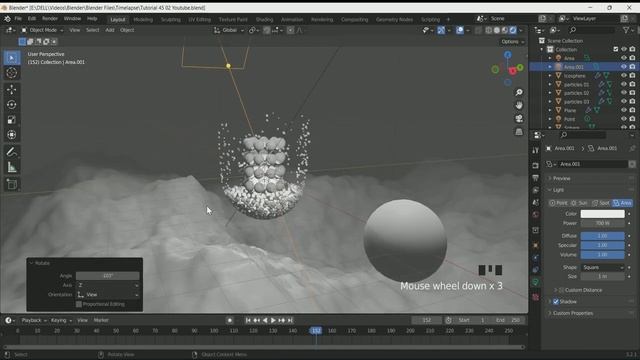
Task: Select the Measure tool in the viewport toolbar
Action: (11, 167)
